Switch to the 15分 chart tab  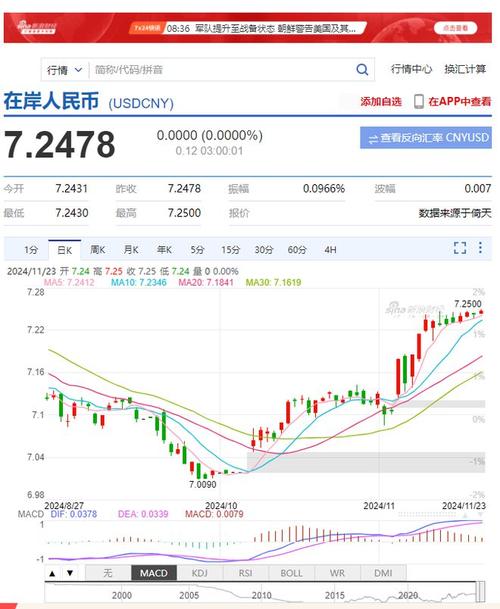pyautogui.click(x=231, y=250)
